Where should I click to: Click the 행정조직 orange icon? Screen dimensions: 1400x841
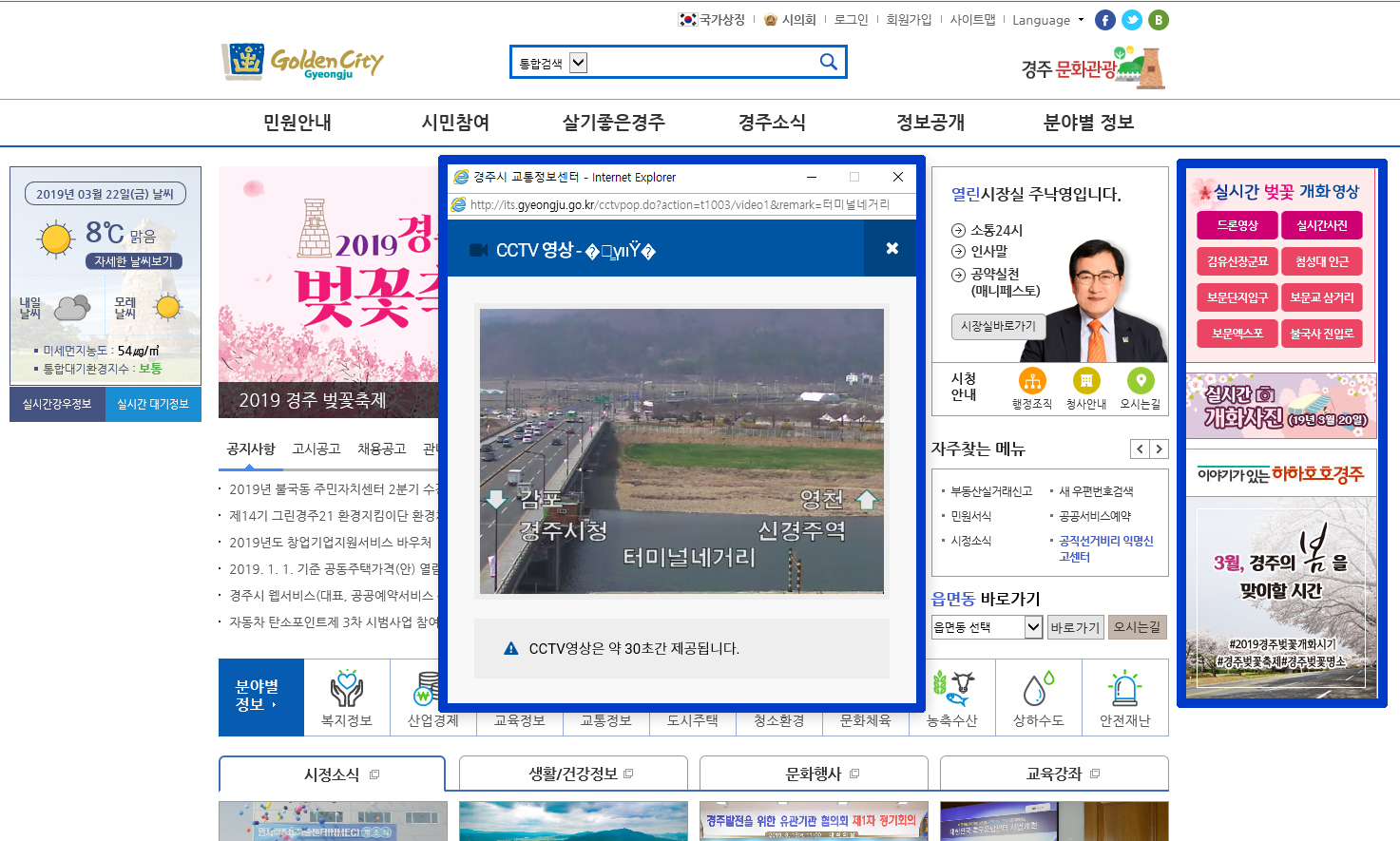[1031, 381]
